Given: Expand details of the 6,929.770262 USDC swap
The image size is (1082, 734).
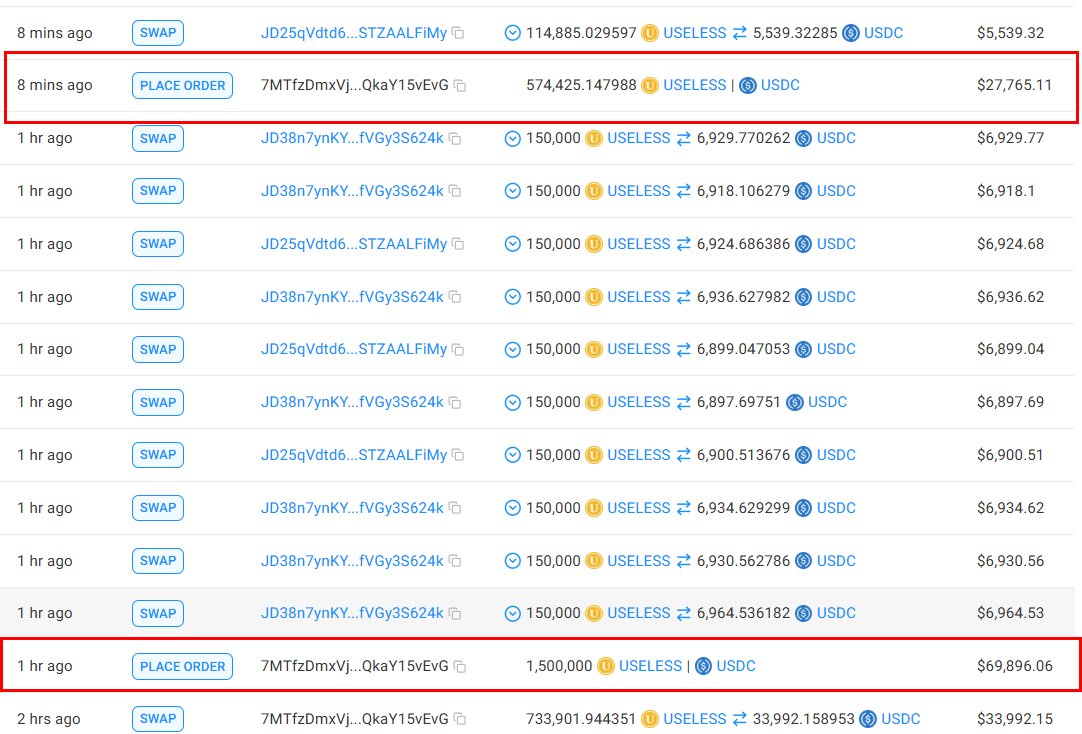Looking at the screenshot, I should (512, 139).
